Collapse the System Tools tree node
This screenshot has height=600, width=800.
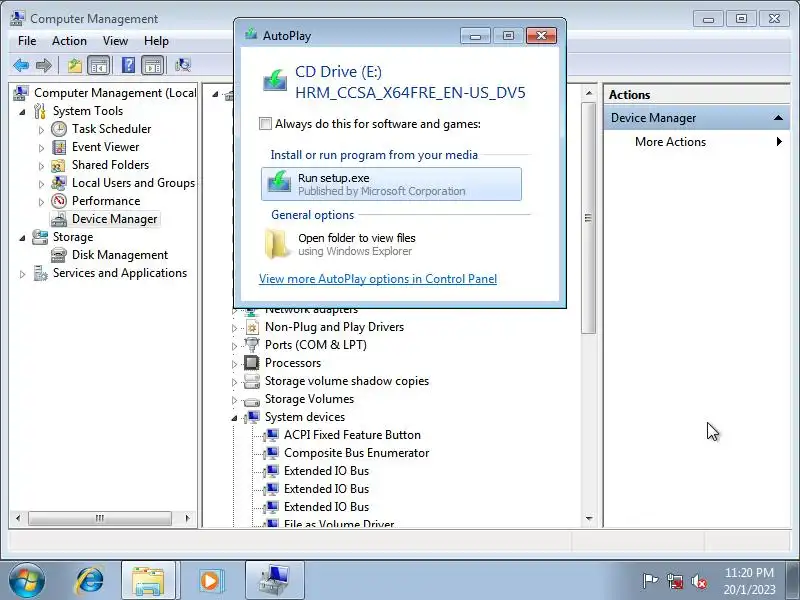click(22, 111)
